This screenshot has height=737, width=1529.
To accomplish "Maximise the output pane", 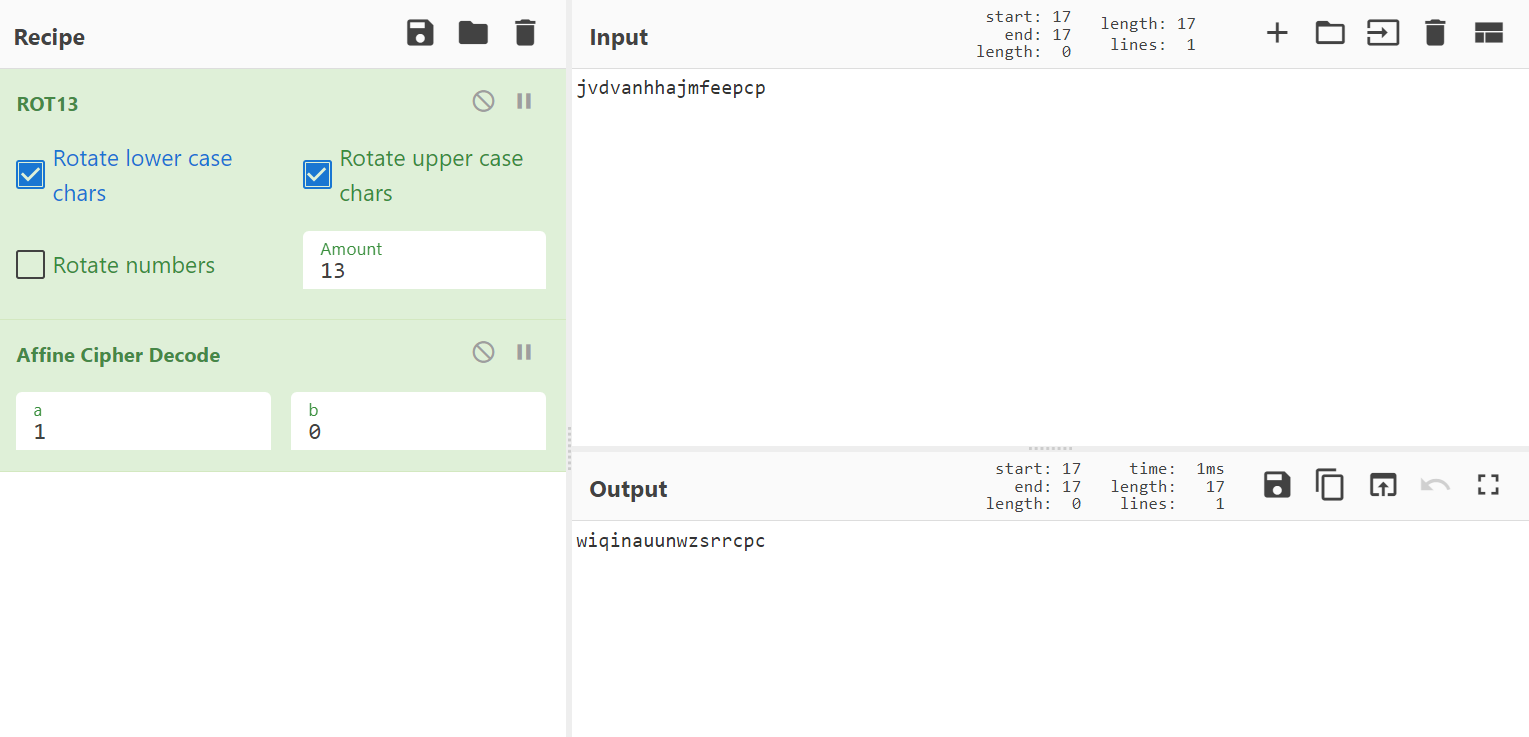I will coord(1489,485).
